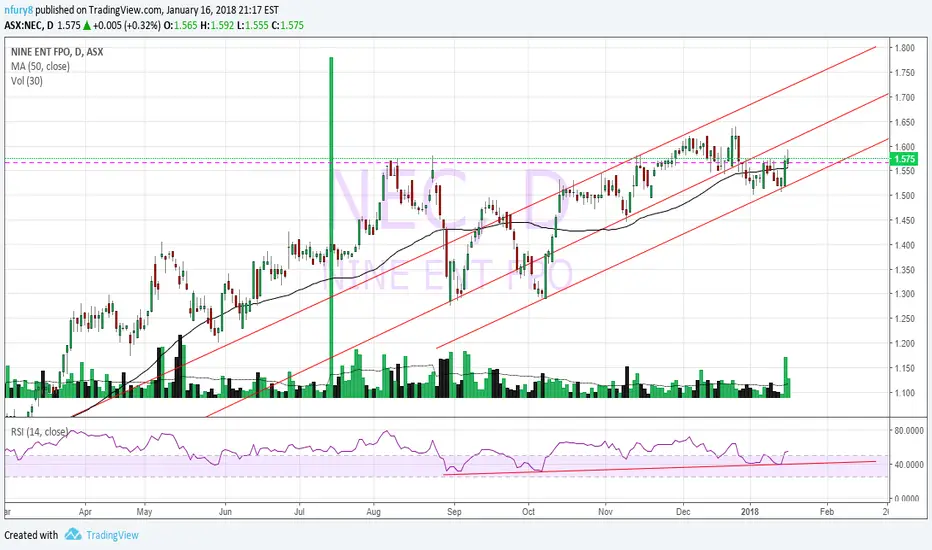Click the 80.0000 RSI axis label
This screenshot has height=550, width=932.
pos(909,430)
